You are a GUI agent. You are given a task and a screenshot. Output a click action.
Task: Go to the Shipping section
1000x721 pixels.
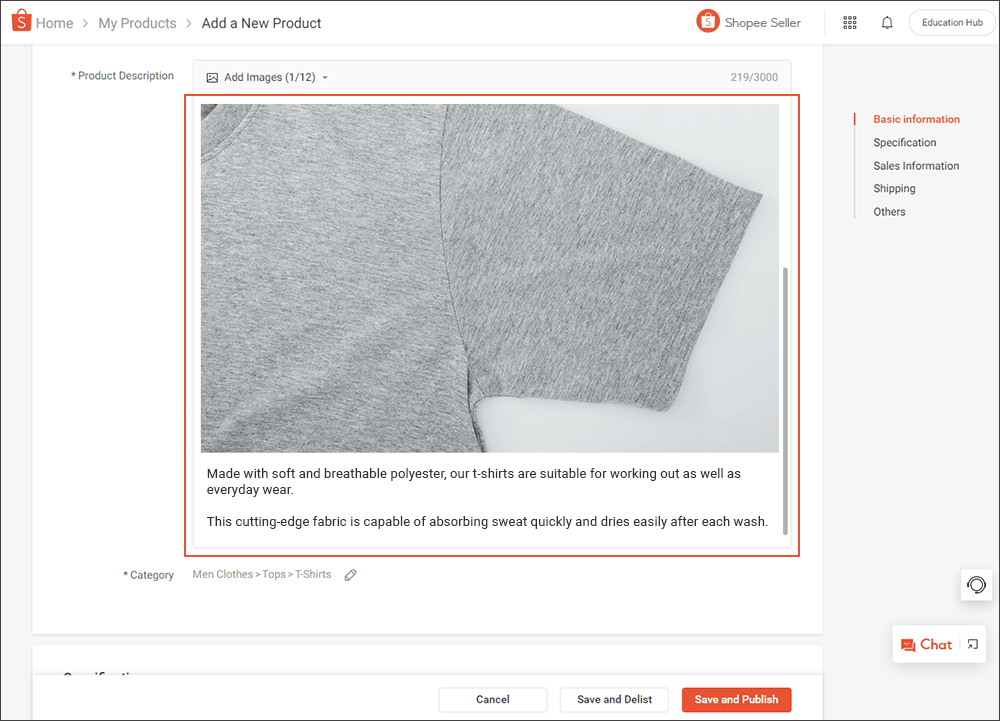[894, 188]
